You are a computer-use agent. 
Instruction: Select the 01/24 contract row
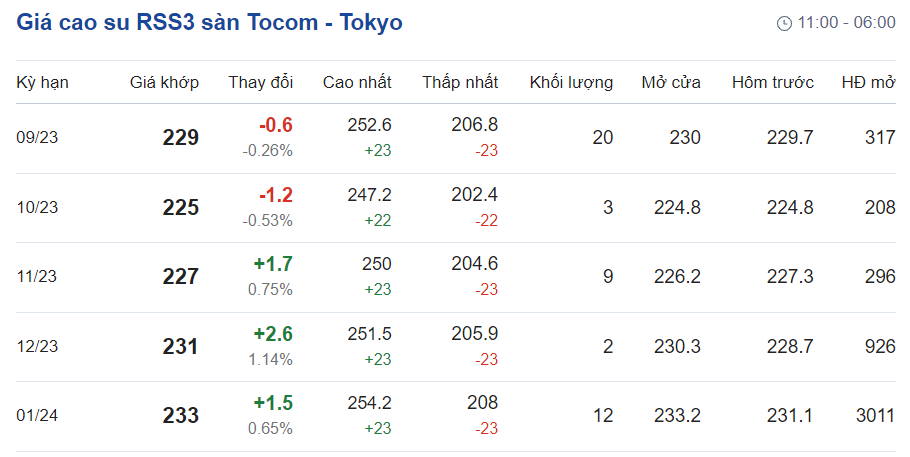click(x=38, y=415)
